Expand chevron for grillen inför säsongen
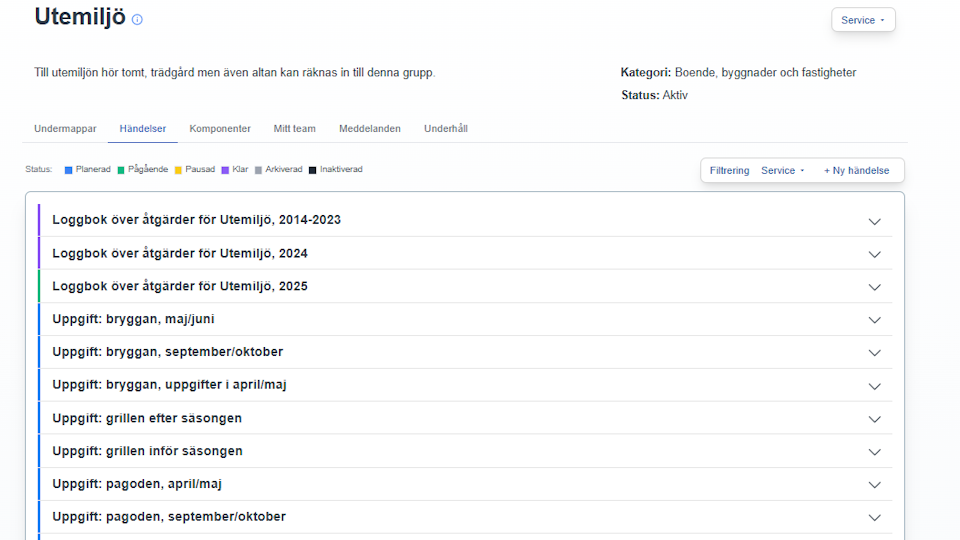This screenshot has width=960, height=540. [x=874, y=452]
